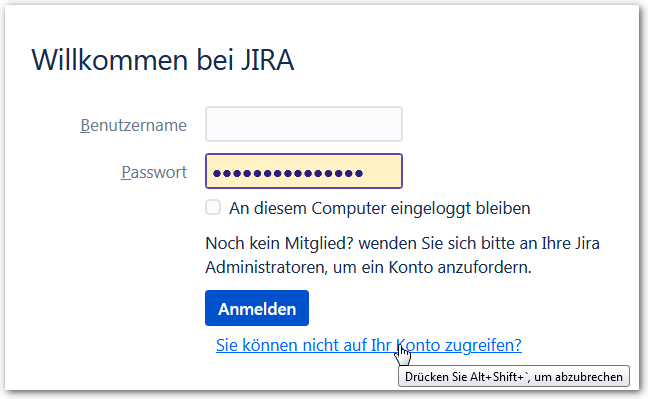Submit the form with the Anmelden button
Screen dimensions: 648x399
pos(257,308)
